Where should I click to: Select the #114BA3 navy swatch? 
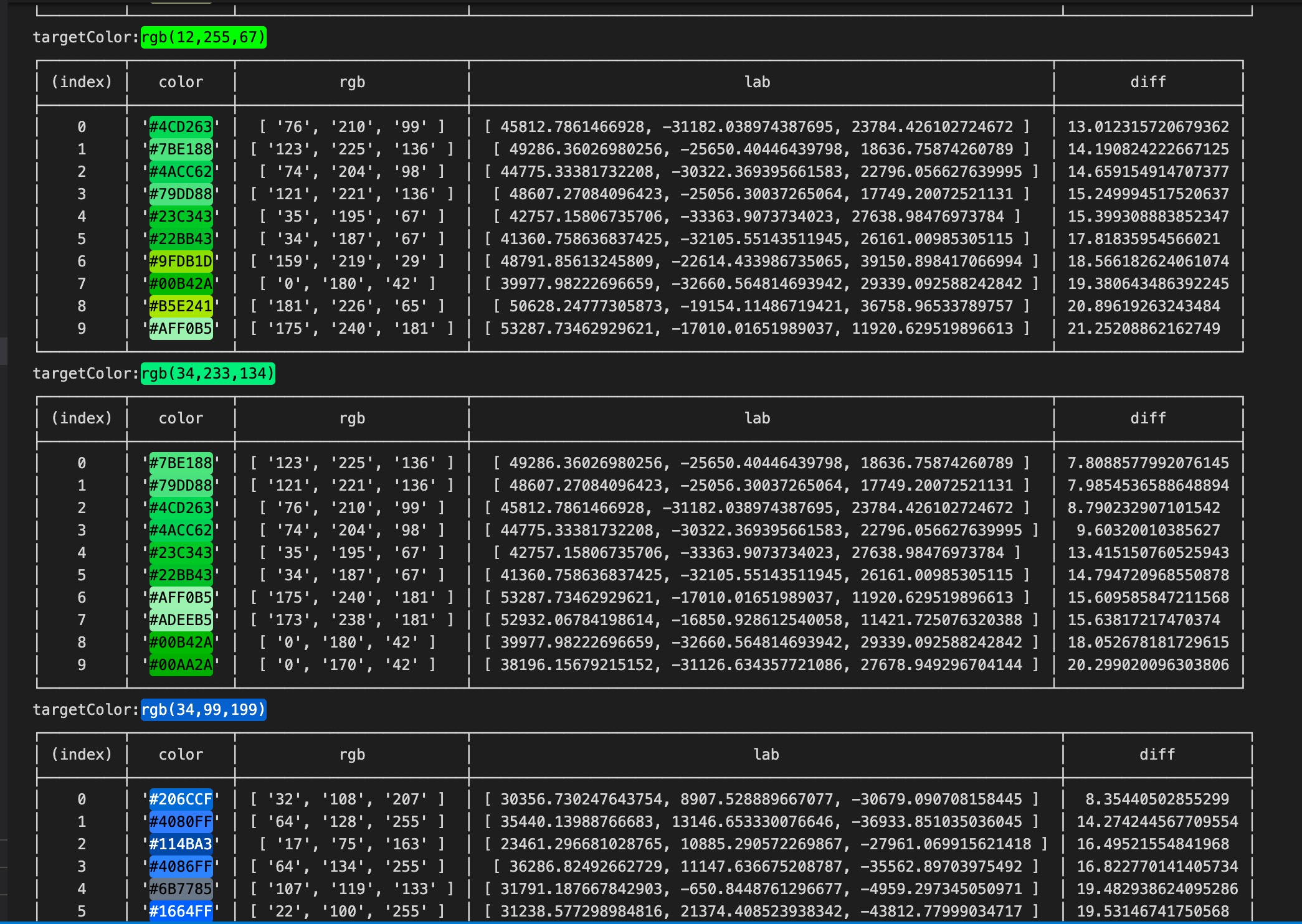(x=181, y=844)
